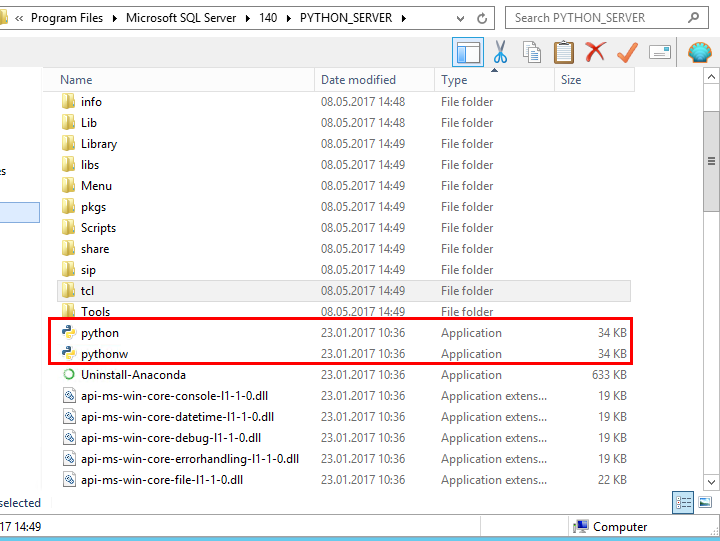
Task: Click Application type cell for python
Action: coord(471,333)
